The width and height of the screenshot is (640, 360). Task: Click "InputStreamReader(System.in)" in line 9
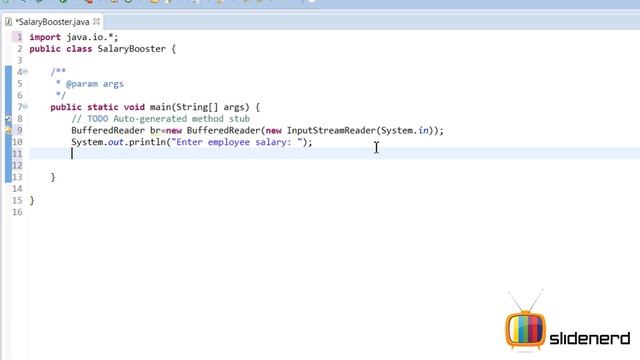coord(360,131)
